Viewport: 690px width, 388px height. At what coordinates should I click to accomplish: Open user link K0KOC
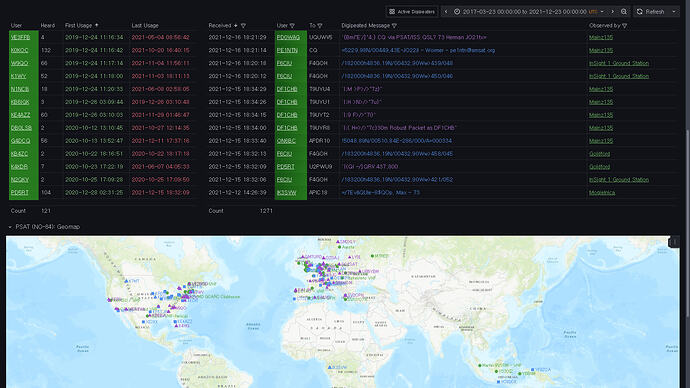coord(19,50)
